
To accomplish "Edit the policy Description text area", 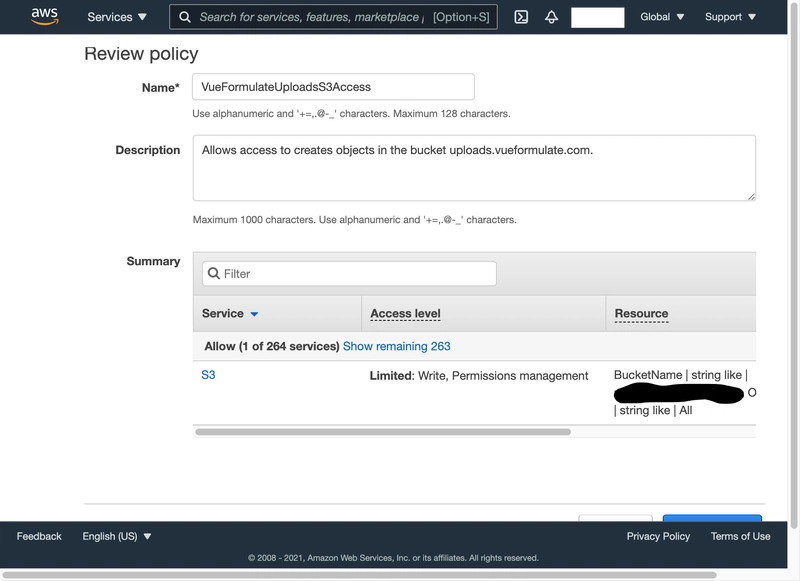I will 474,168.
